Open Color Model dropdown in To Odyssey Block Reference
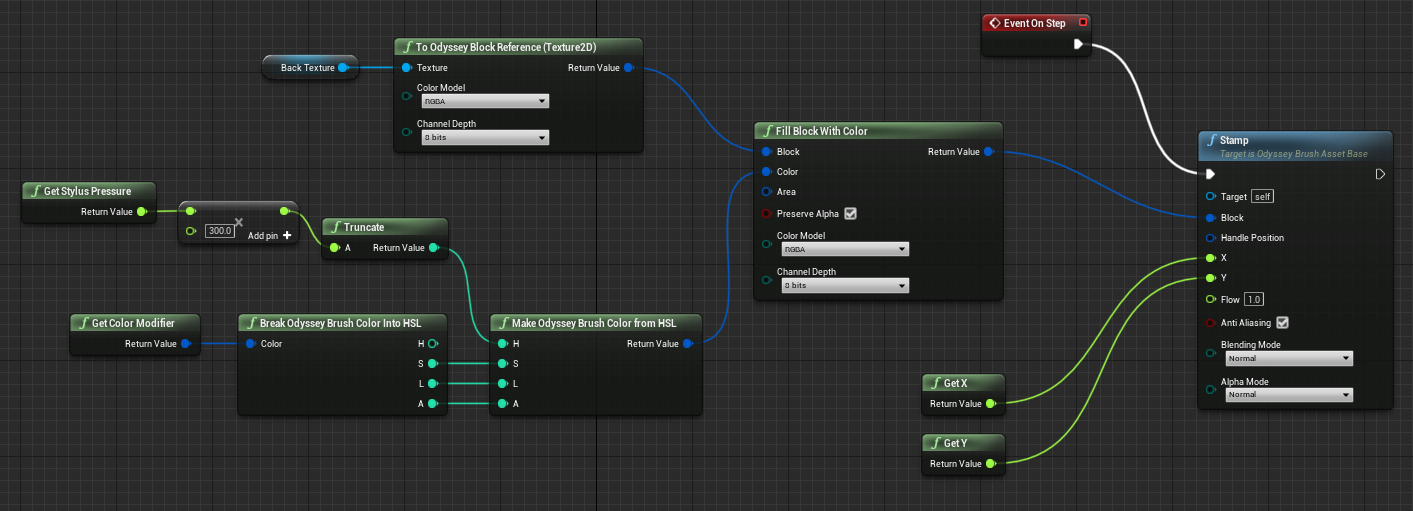1413x511 pixels. (x=485, y=101)
